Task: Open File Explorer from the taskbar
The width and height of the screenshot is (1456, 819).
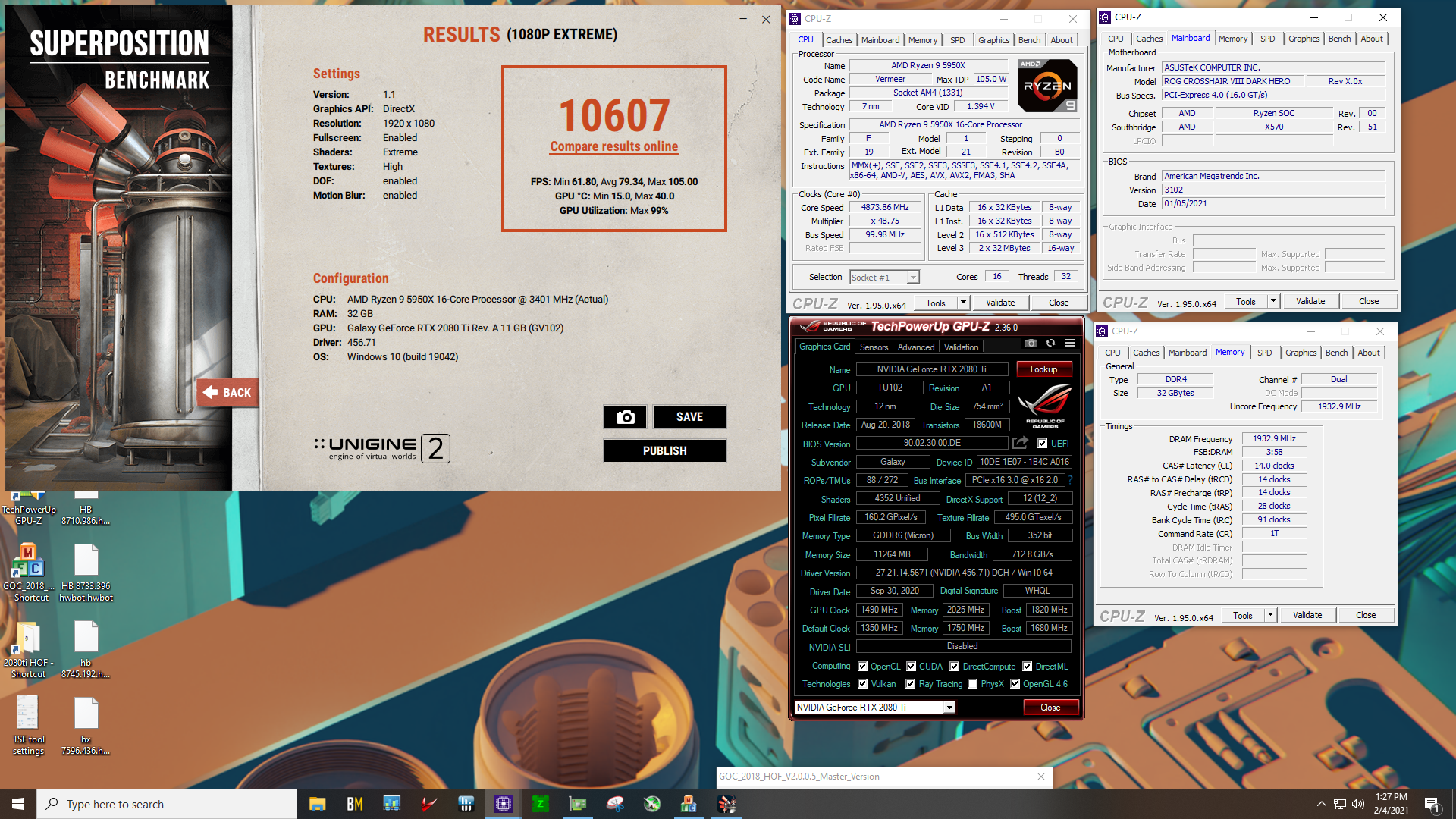Action: click(317, 804)
